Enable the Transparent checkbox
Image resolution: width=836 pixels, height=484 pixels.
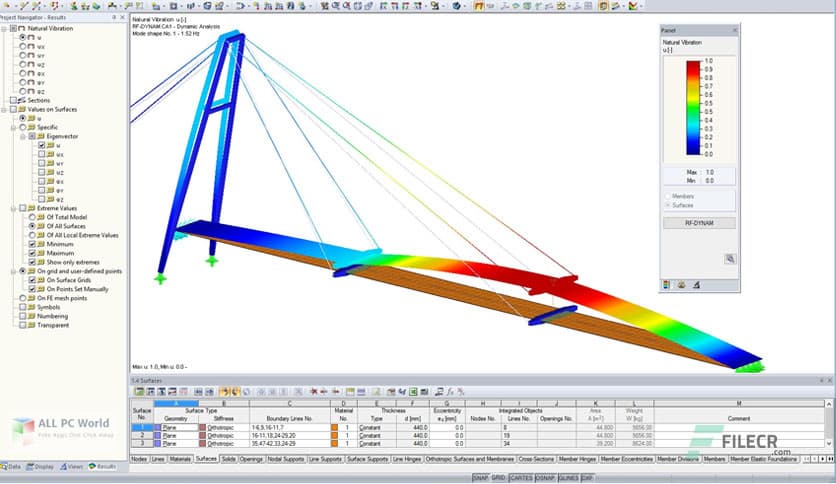(23, 325)
